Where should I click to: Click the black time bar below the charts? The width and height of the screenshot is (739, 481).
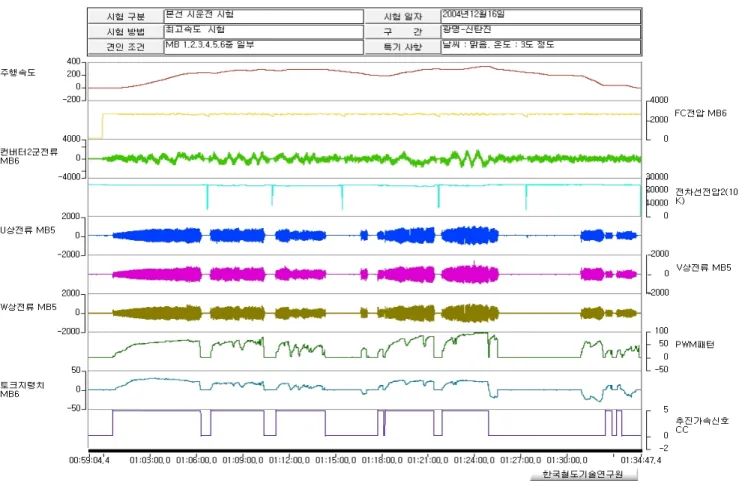tap(365, 450)
